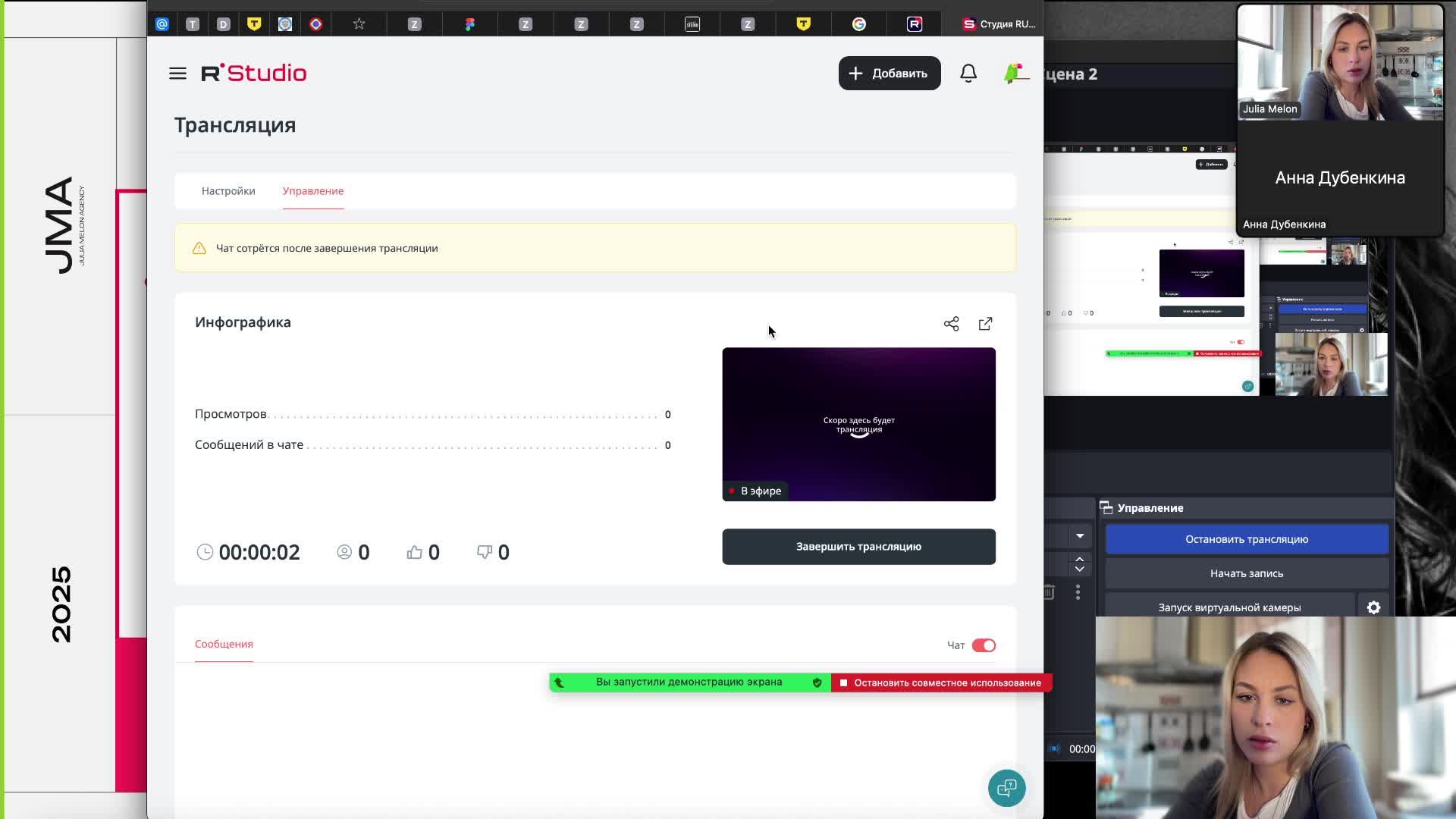Open the support chat bubble icon
The height and width of the screenshot is (819, 1456).
[x=1006, y=789]
